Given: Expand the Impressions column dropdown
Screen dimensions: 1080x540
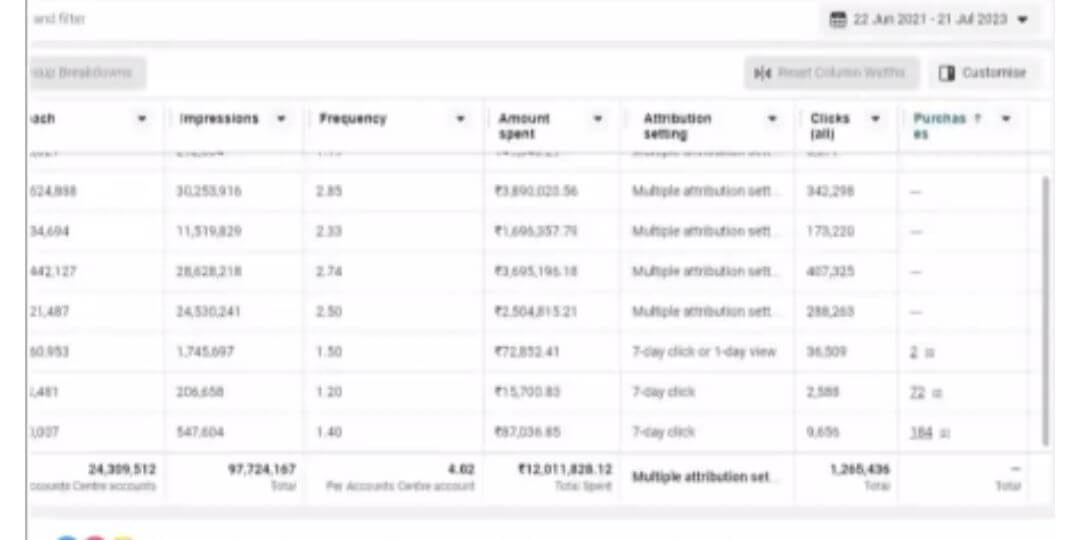Looking at the screenshot, I should [281, 119].
